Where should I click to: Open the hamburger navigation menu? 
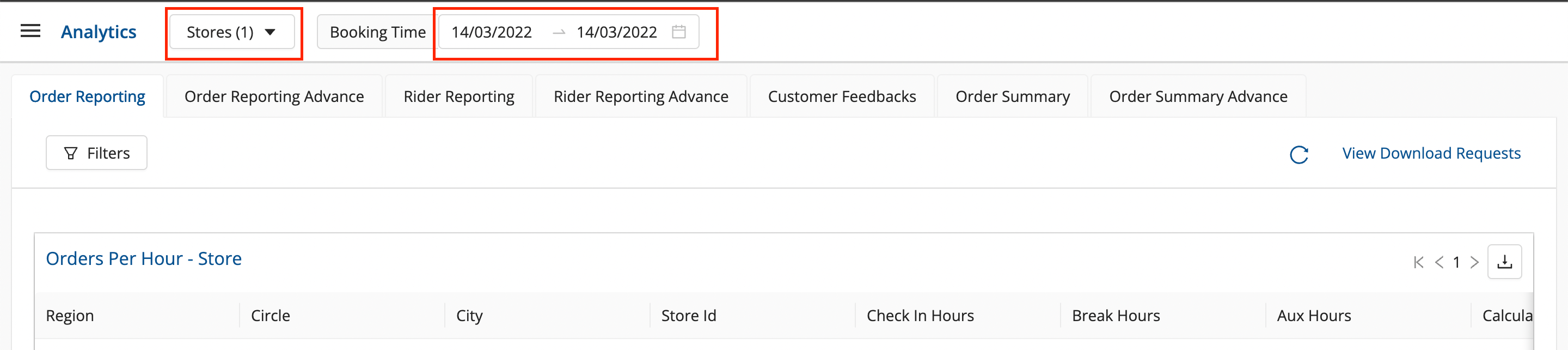tap(30, 31)
